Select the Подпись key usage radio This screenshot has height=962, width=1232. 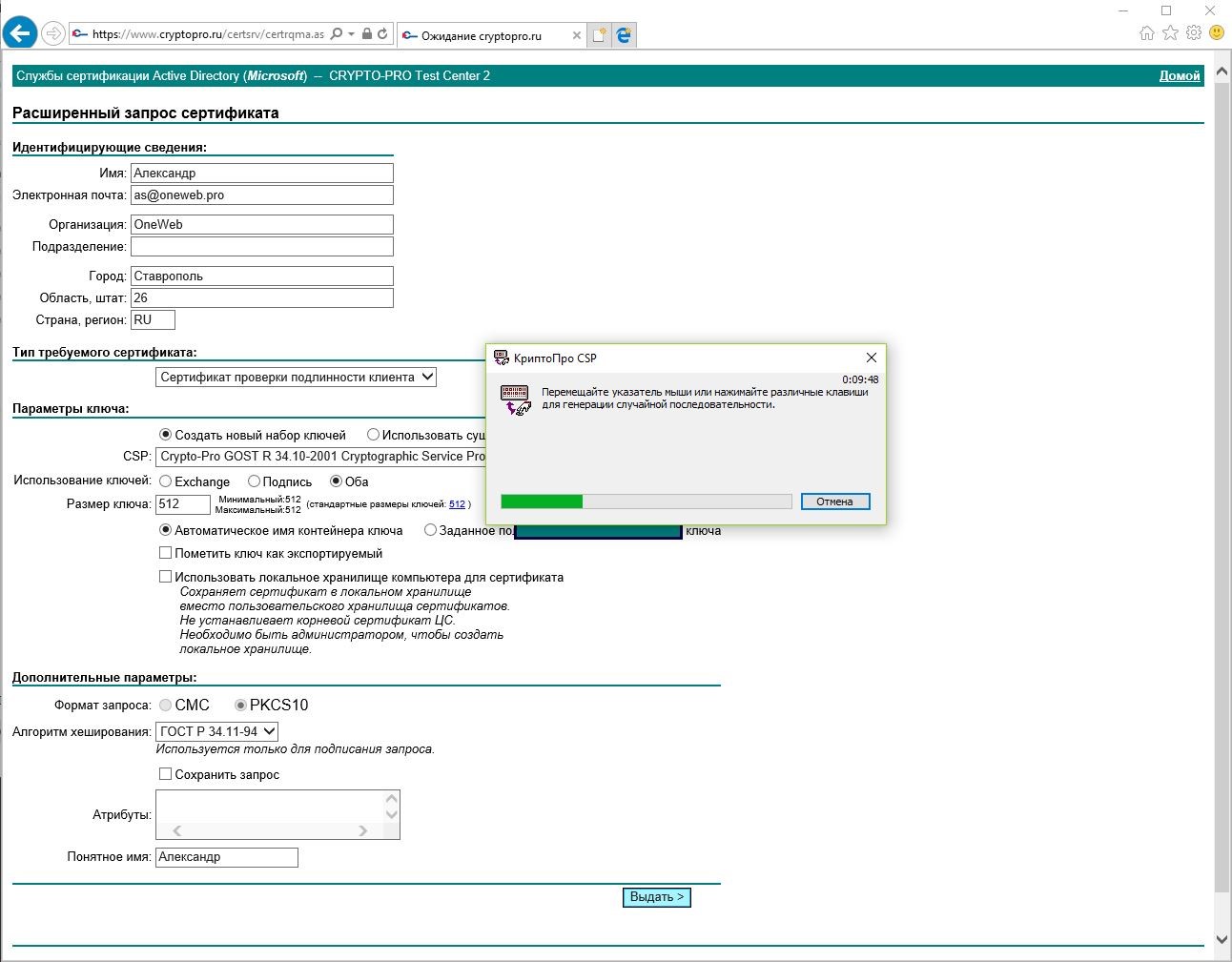click(x=254, y=481)
